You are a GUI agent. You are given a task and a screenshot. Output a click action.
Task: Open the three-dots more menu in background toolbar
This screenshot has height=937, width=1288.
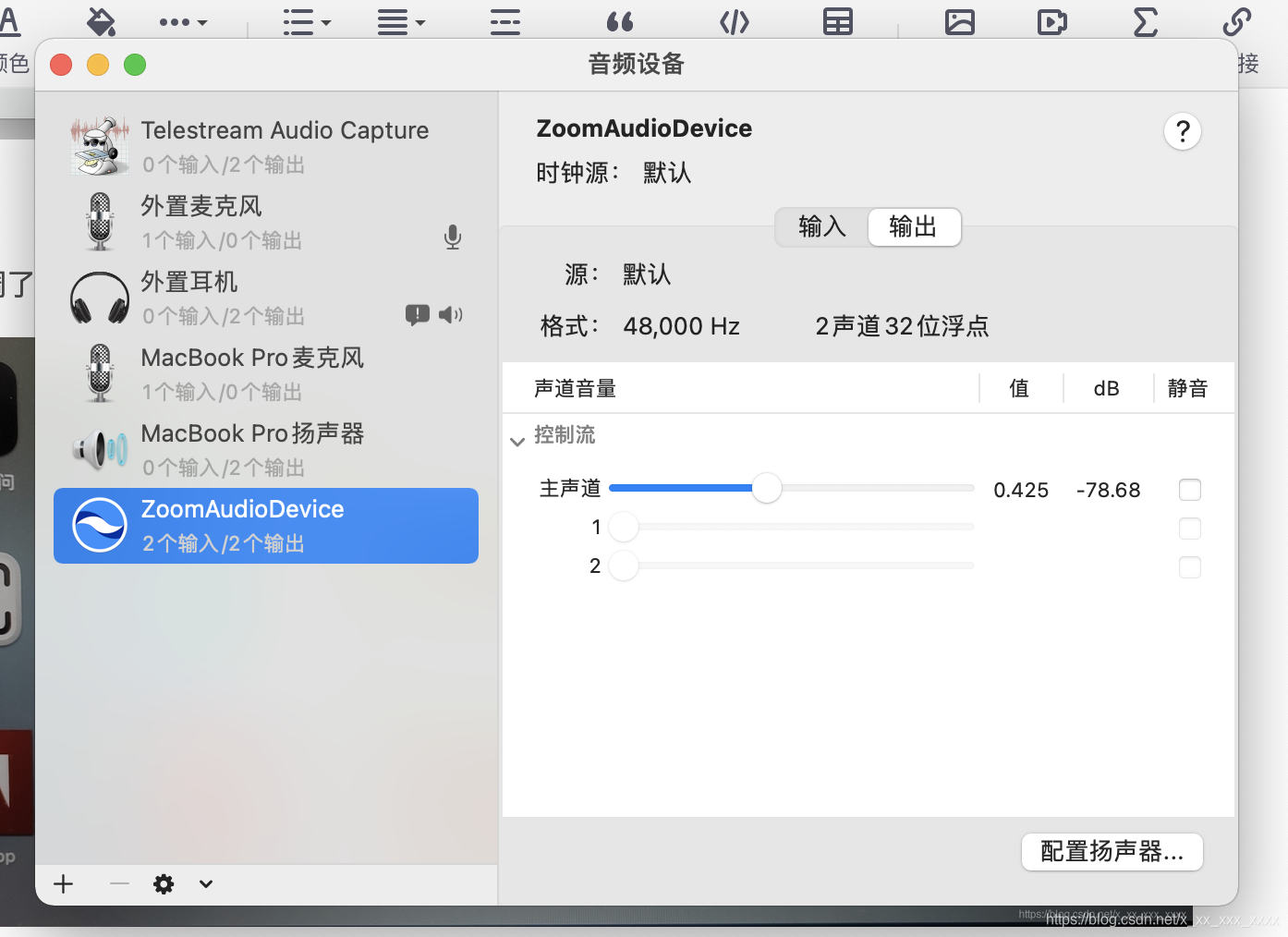(x=183, y=22)
